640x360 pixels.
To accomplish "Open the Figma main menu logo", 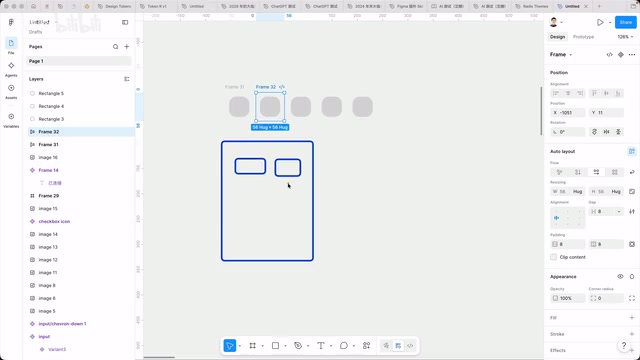I will click(11, 22).
